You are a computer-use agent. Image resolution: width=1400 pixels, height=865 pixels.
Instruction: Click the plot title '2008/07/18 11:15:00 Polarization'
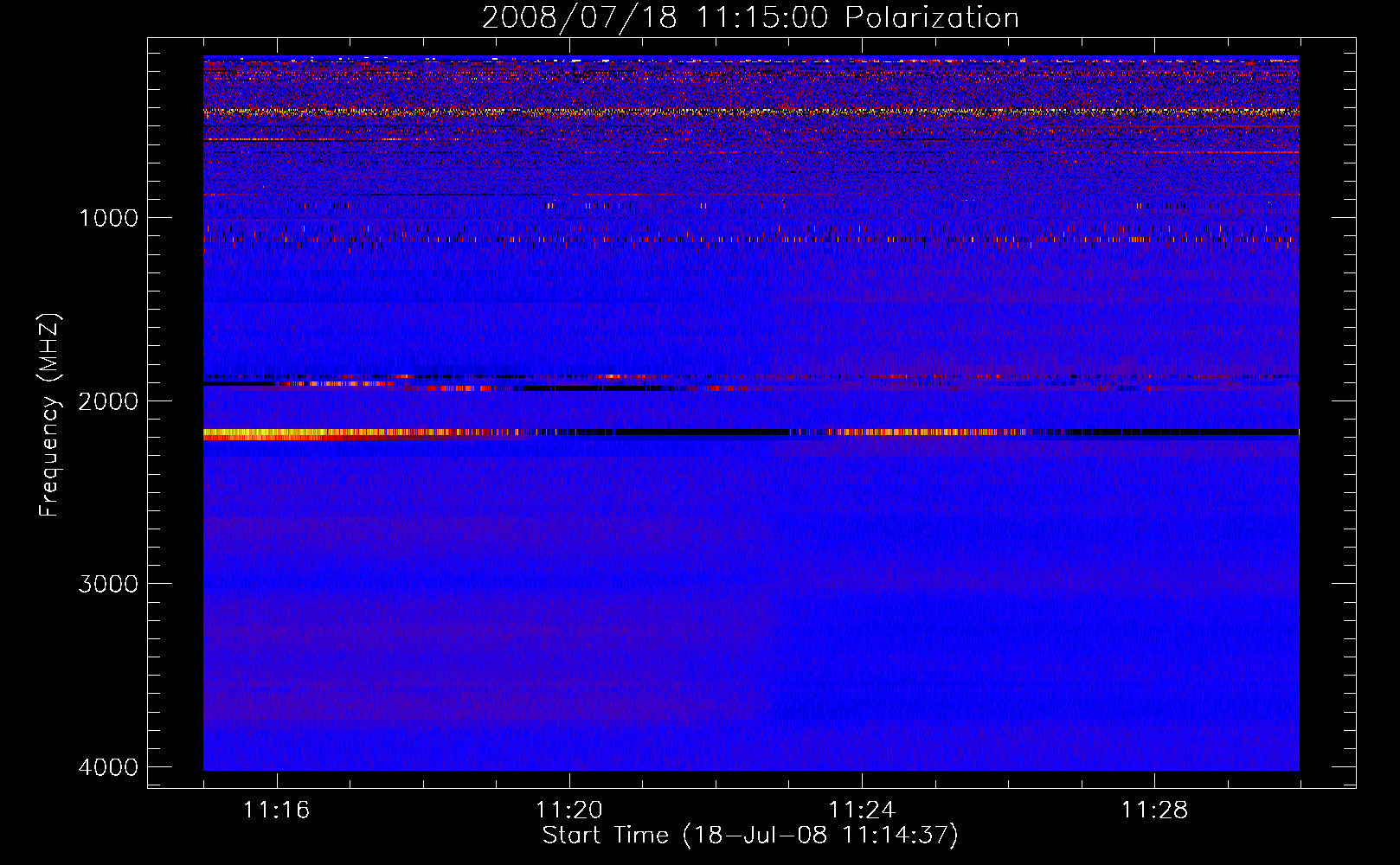[750, 17]
